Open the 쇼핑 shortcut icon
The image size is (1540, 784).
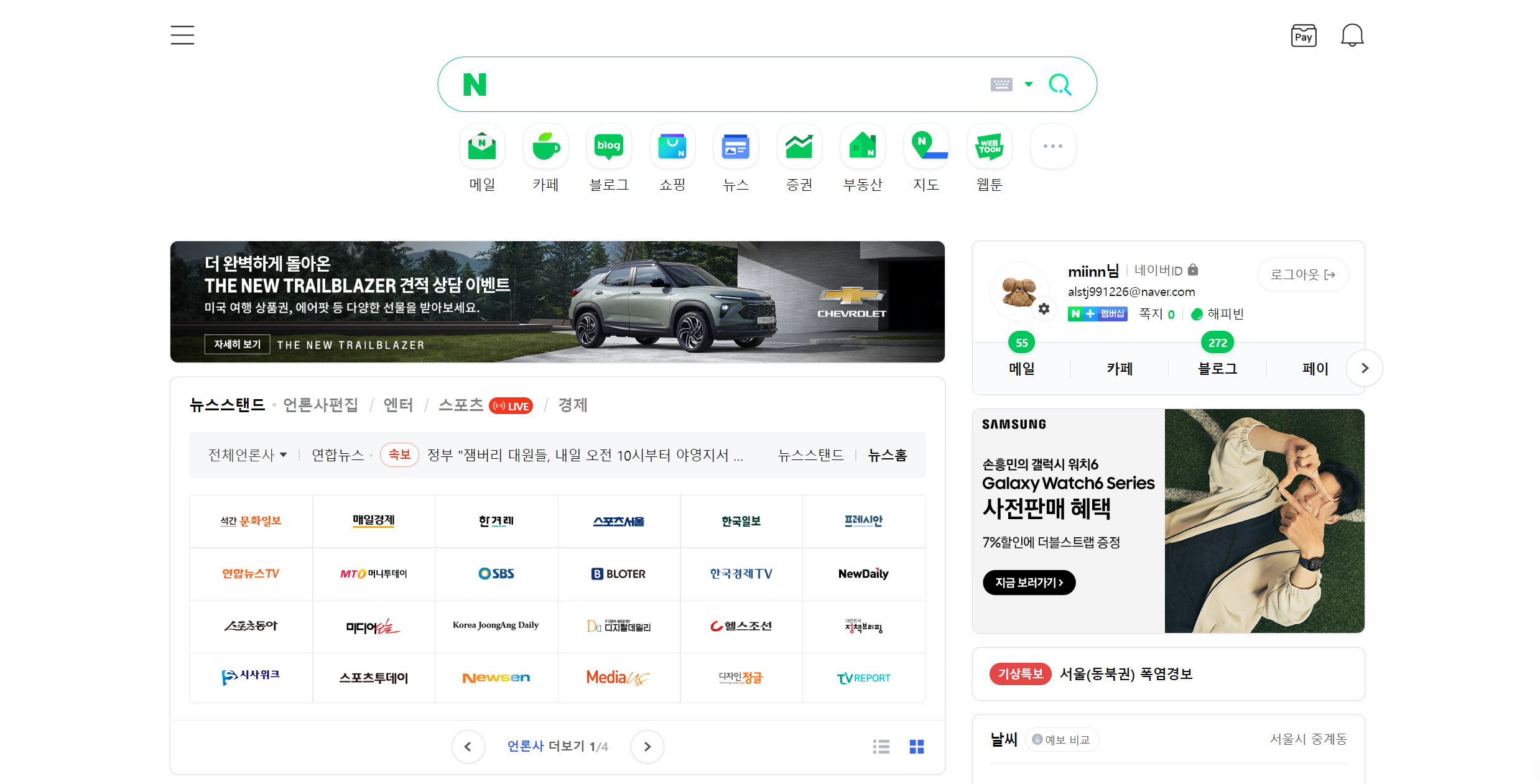click(672, 147)
